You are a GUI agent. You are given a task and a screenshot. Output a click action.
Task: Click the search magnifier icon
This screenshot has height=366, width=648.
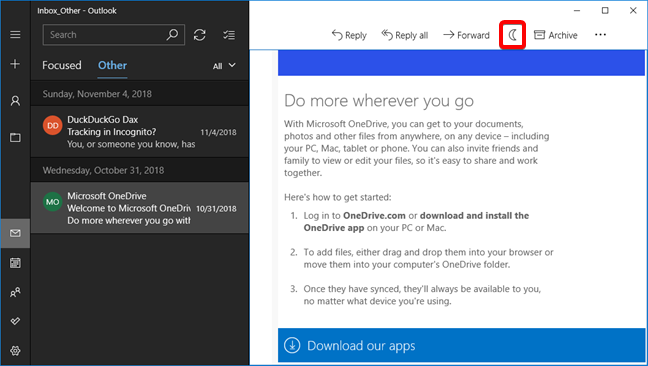coord(172,35)
